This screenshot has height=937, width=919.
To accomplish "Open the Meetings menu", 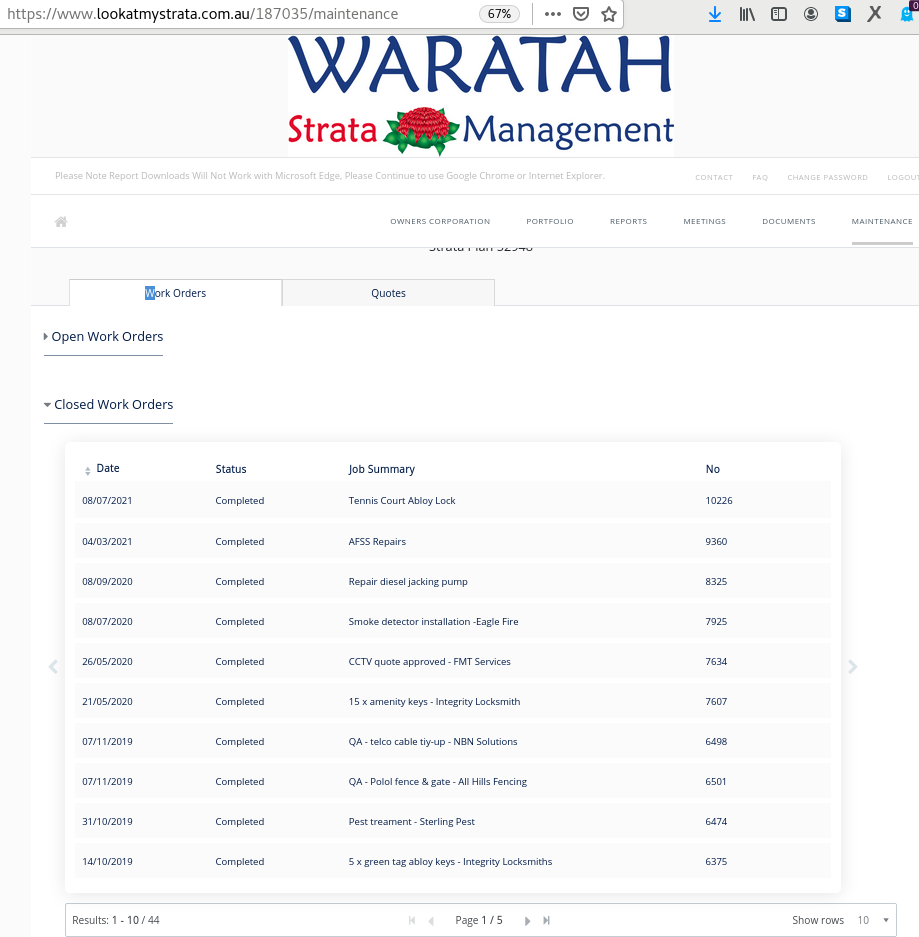I will coord(704,222).
